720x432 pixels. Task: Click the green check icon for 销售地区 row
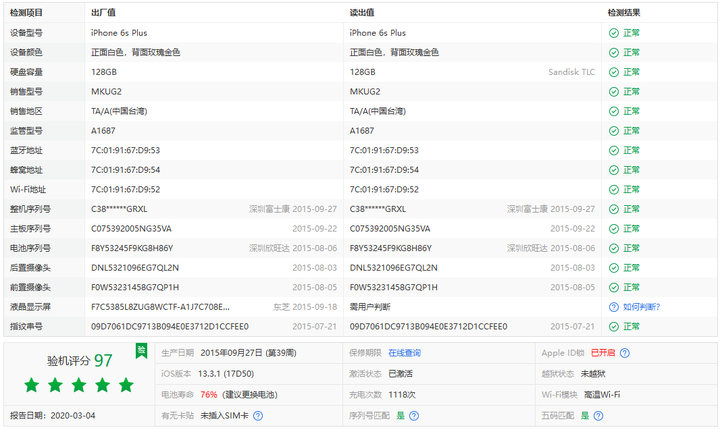[613, 112]
